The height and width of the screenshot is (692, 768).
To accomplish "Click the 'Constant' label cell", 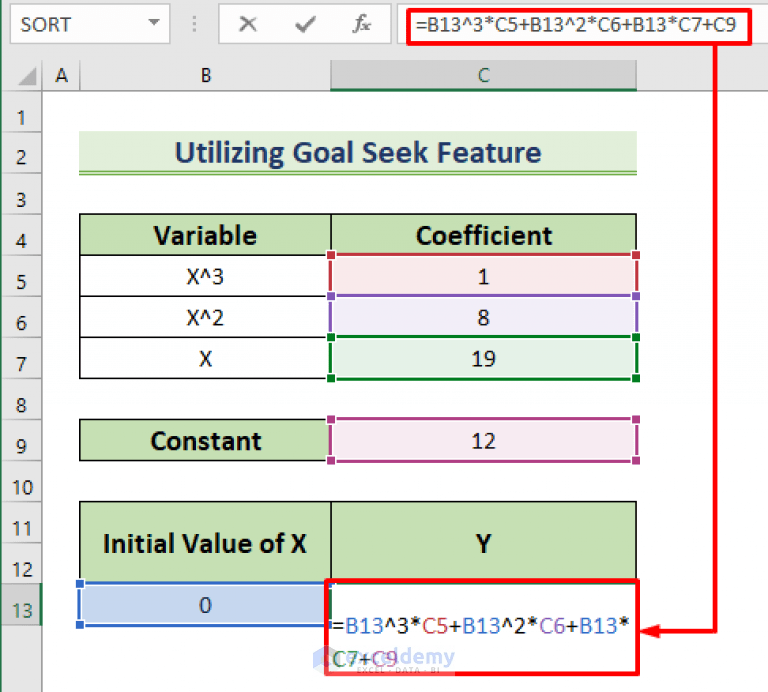I will [x=205, y=441].
